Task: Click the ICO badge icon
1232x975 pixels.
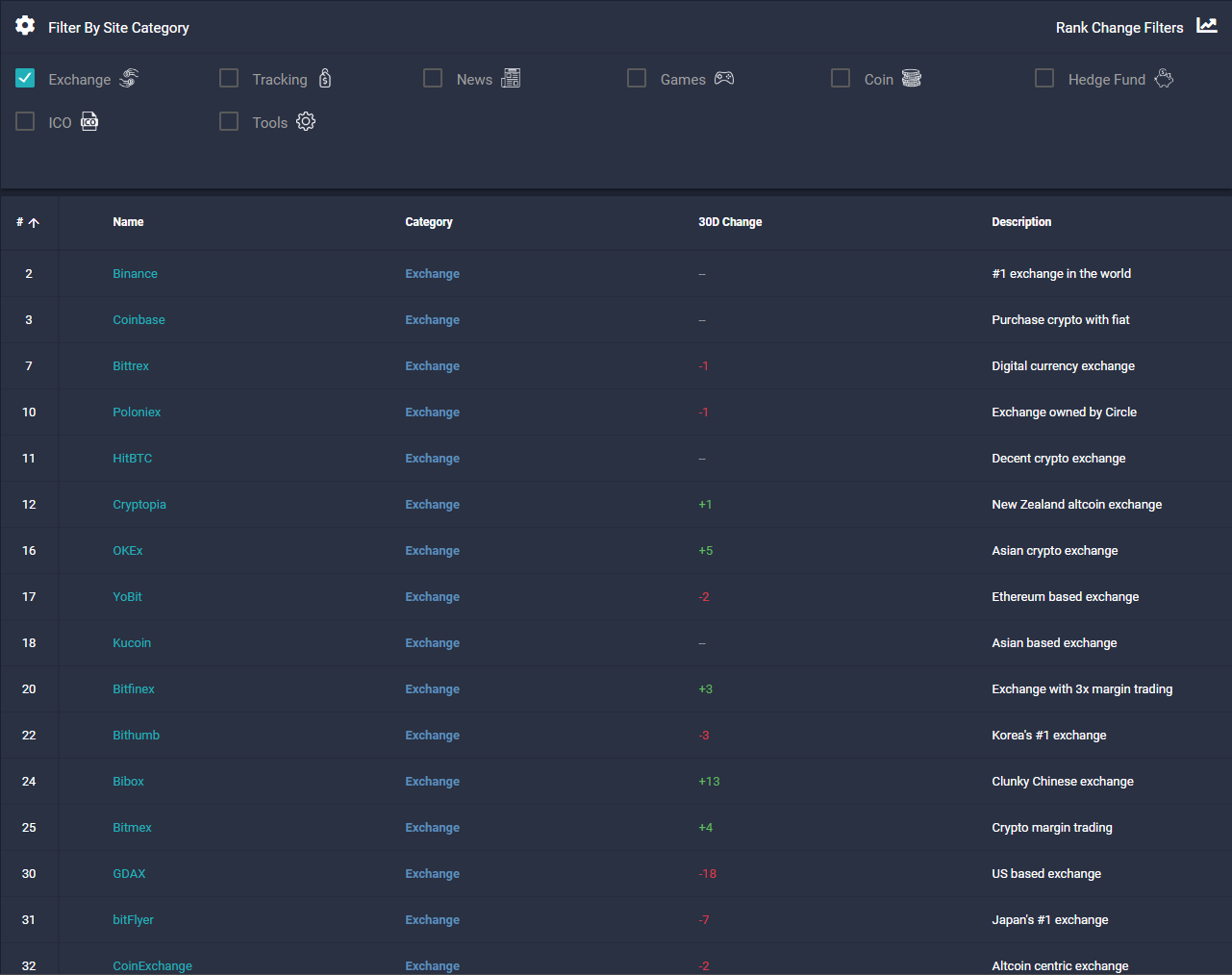Action: [x=88, y=121]
